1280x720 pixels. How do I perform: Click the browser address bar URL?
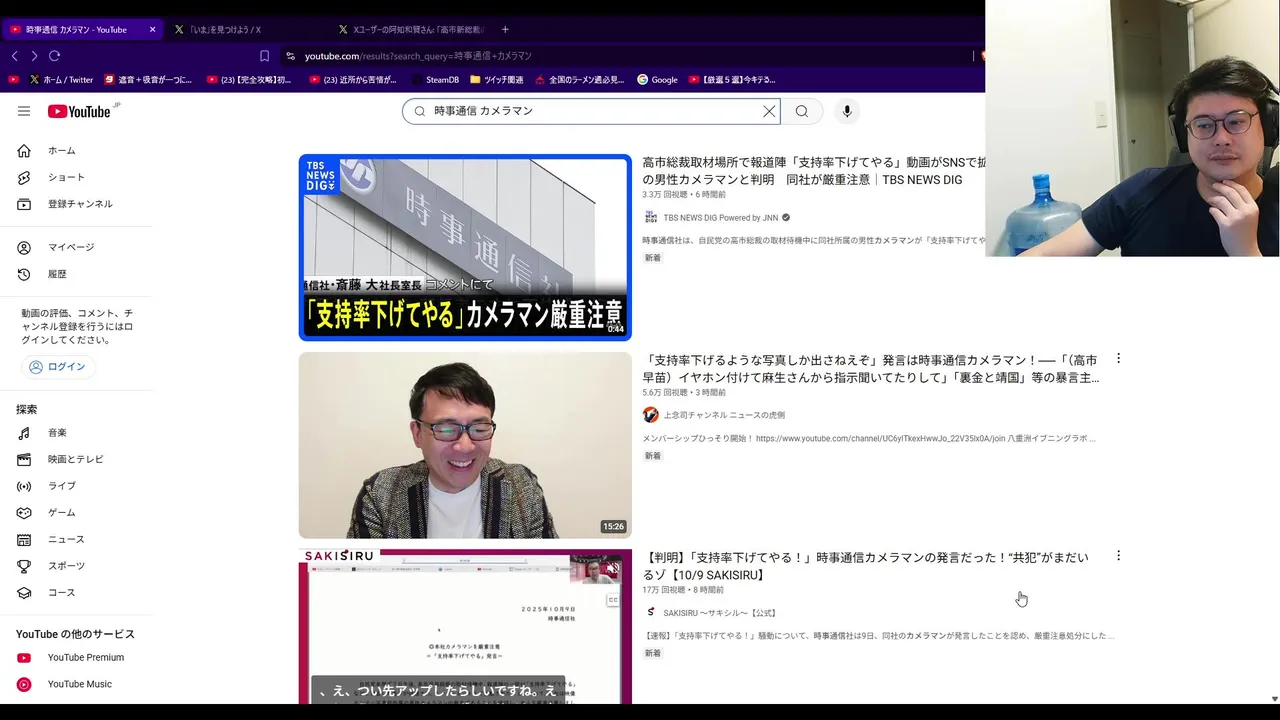pyautogui.click(x=418, y=56)
